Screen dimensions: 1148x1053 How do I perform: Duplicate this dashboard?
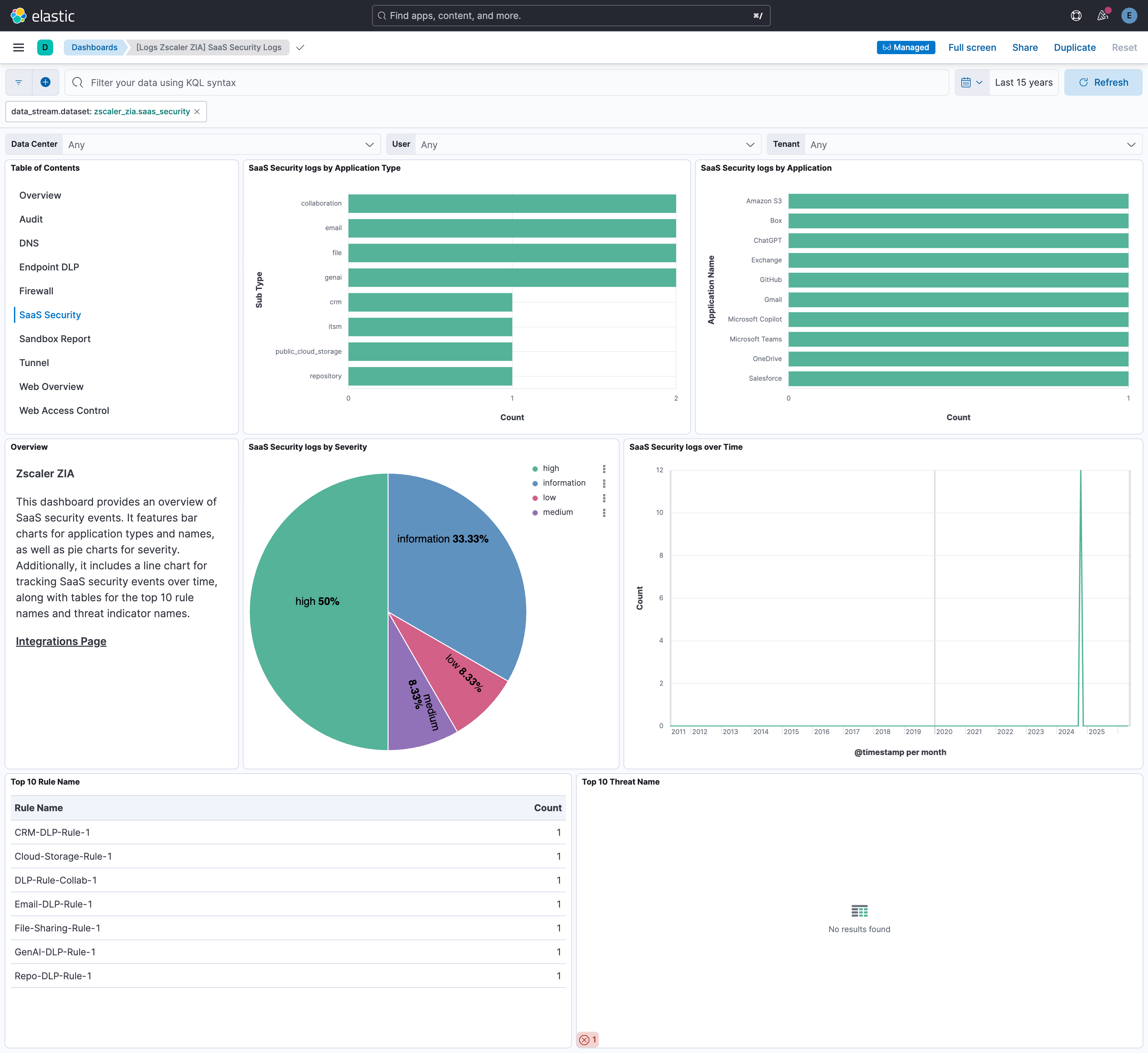point(1075,47)
